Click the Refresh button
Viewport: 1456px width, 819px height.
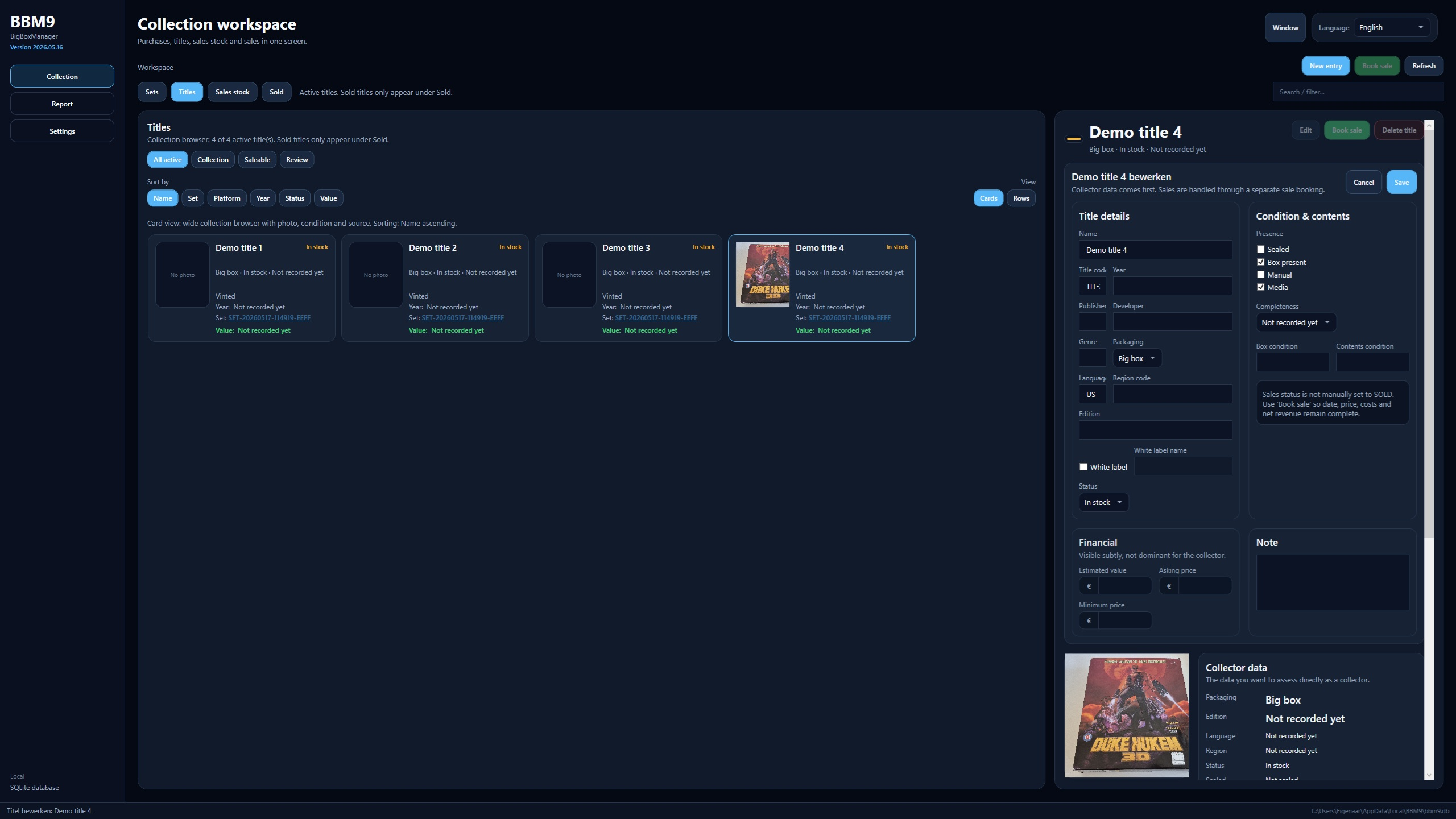point(1424,66)
